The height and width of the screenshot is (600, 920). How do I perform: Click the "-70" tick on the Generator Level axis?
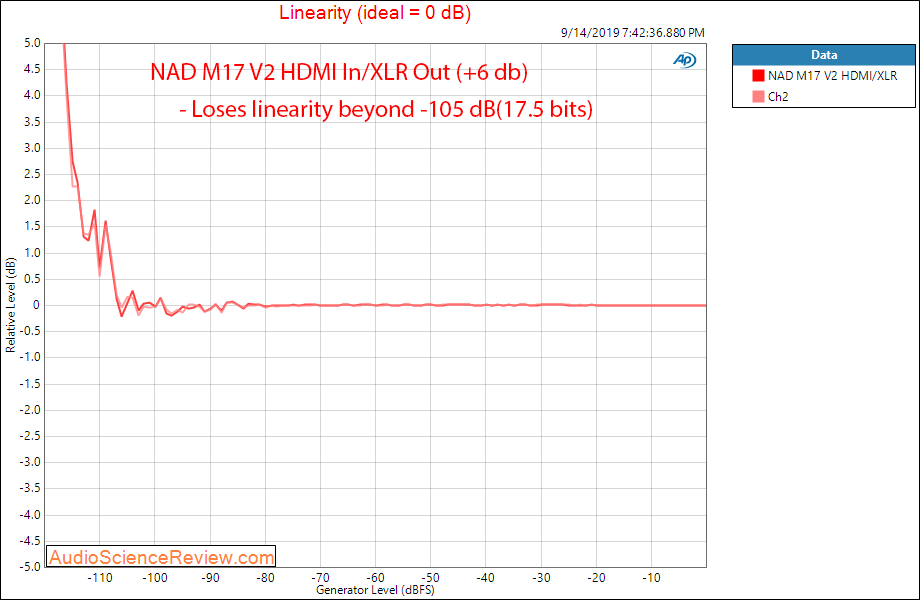[x=320, y=578]
